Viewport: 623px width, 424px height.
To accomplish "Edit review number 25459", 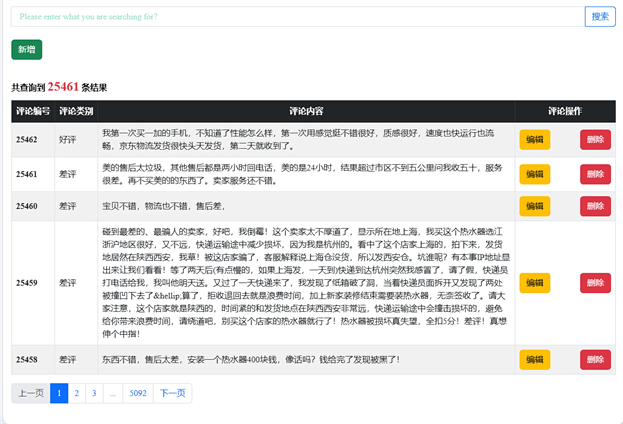I will [x=534, y=283].
